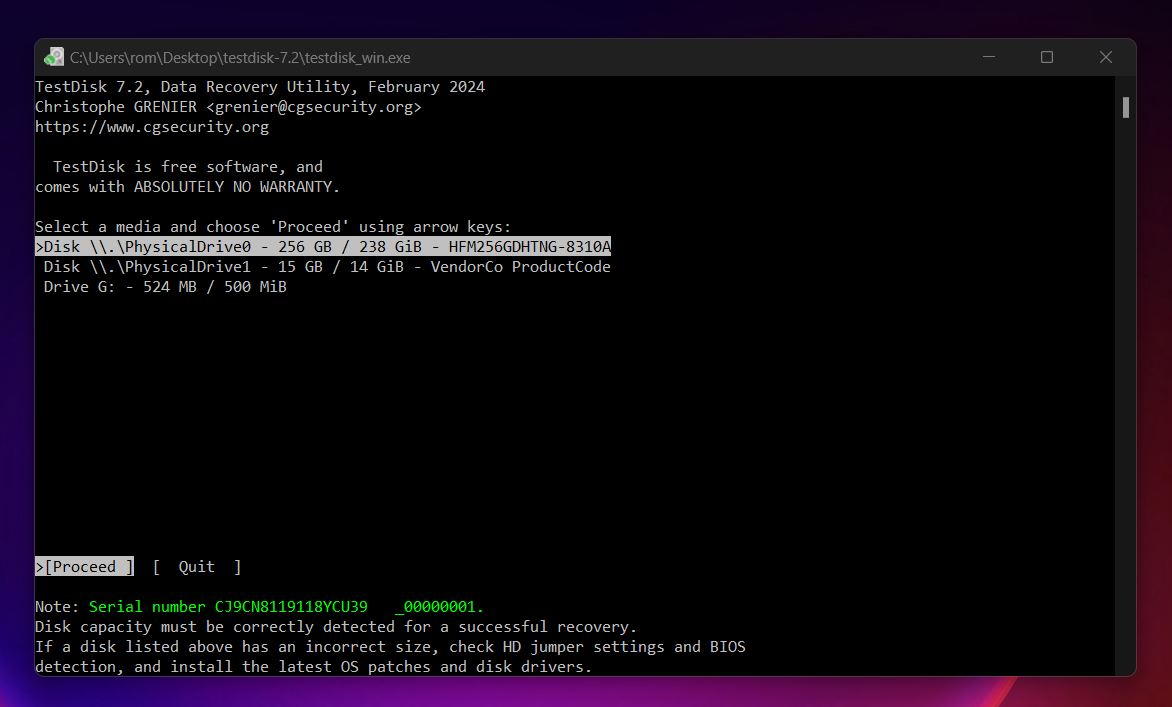Click the TestDisk app icon in title bar

(54, 57)
